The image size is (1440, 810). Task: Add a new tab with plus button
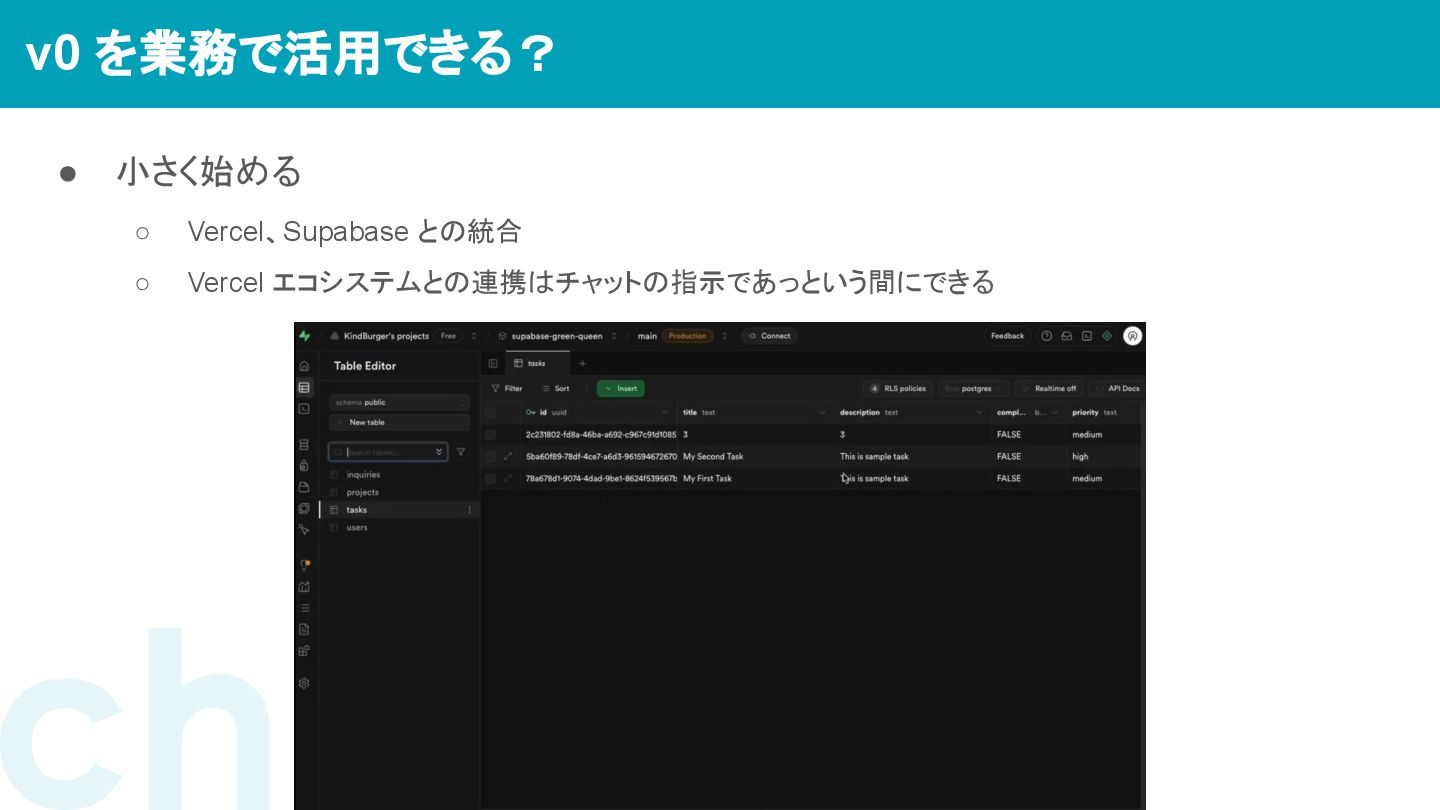583,363
